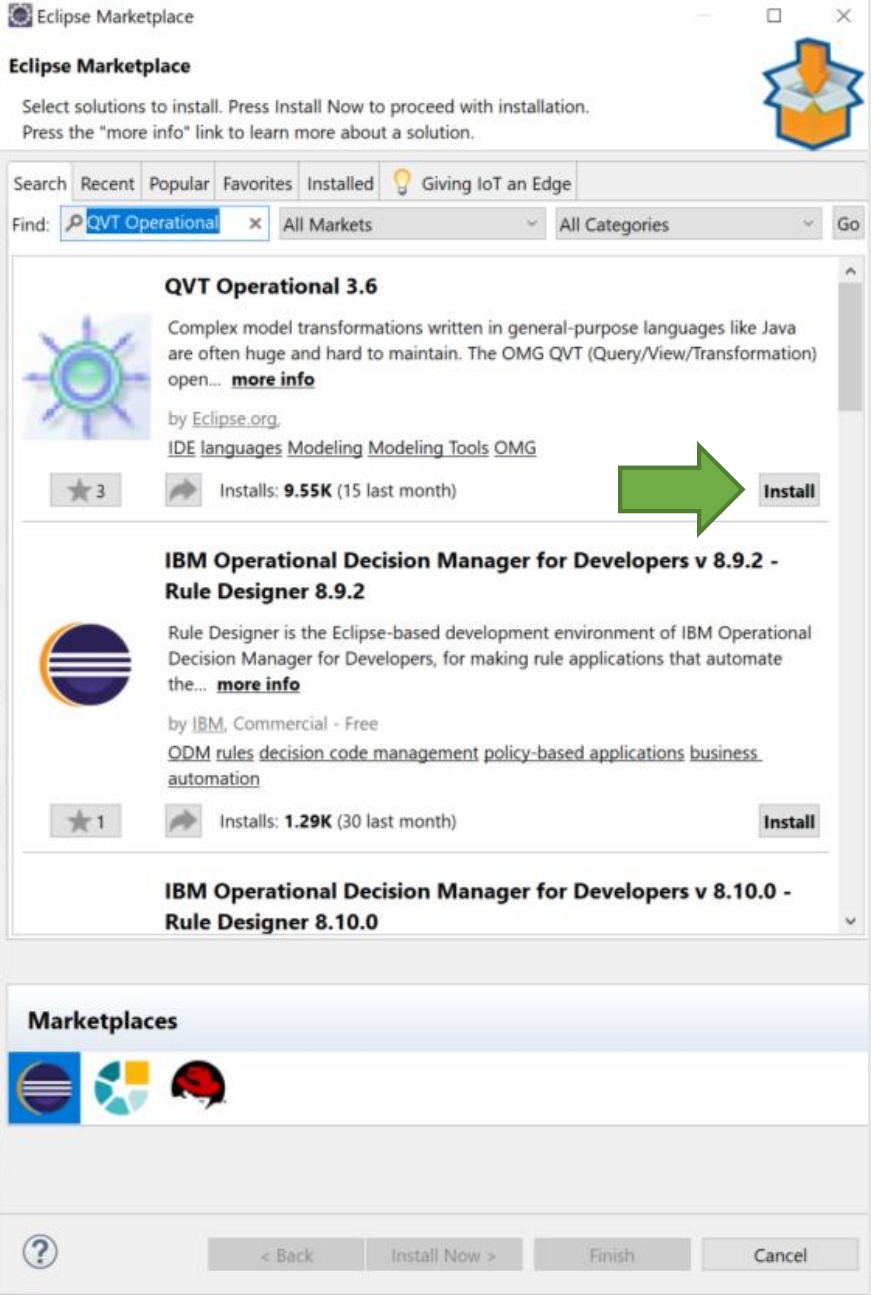The image size is (871, 1295).
Task: Open more info for IBM Rule Designer 8.9.2
Action: click(x=258, y=685)
